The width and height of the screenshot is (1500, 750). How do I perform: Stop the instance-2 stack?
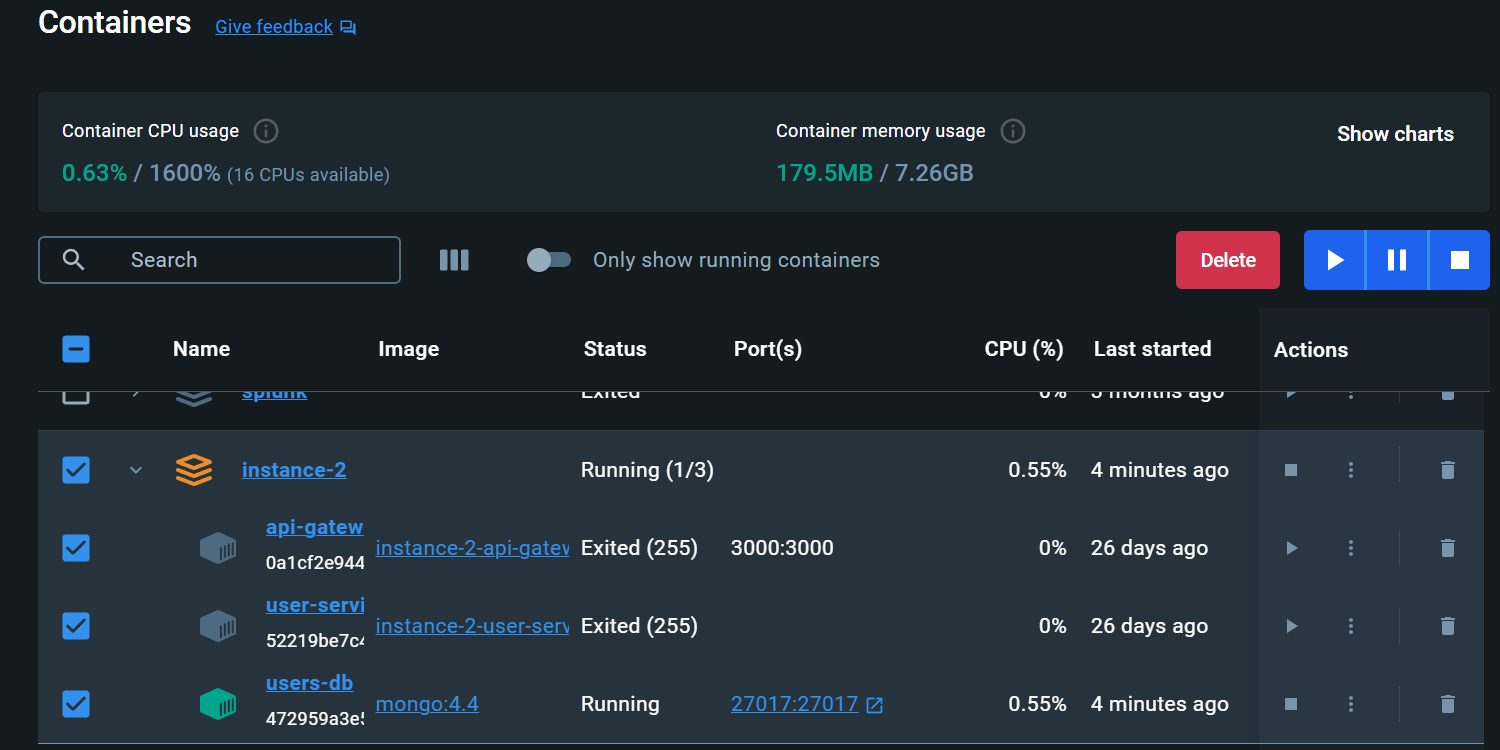(x=1291, y=470)
